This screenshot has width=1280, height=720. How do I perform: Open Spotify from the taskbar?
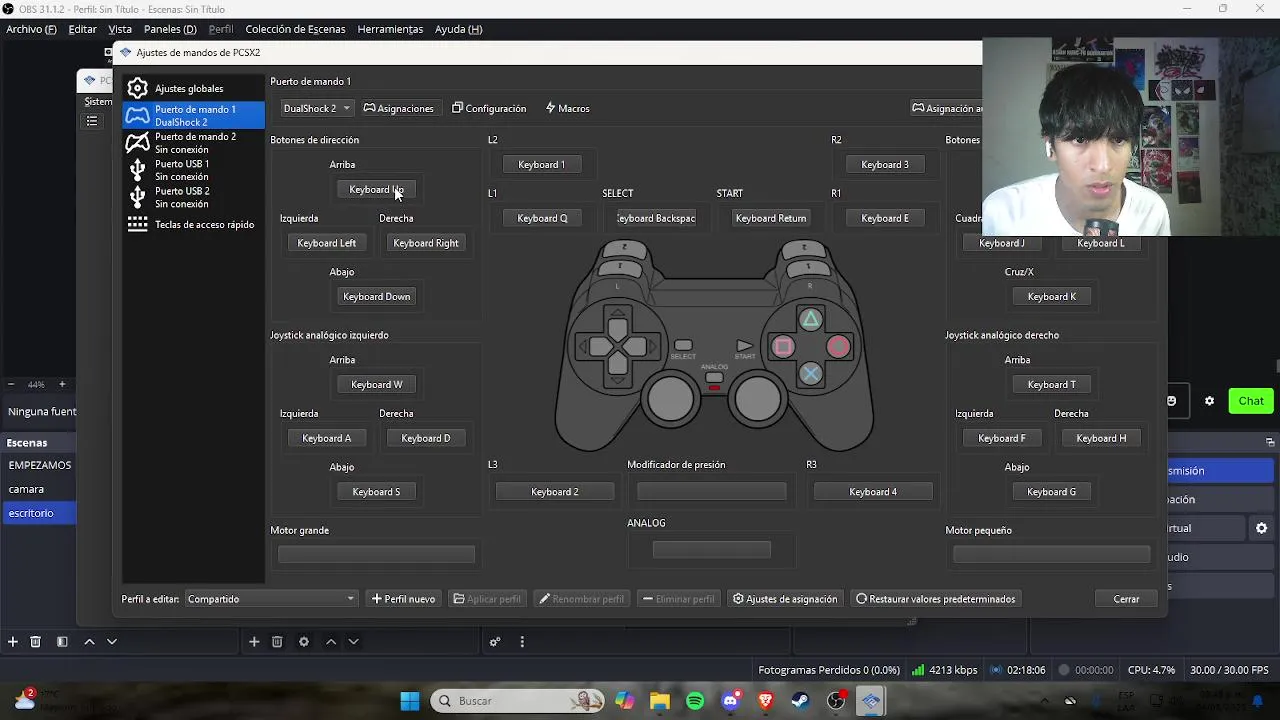point(695,701)
